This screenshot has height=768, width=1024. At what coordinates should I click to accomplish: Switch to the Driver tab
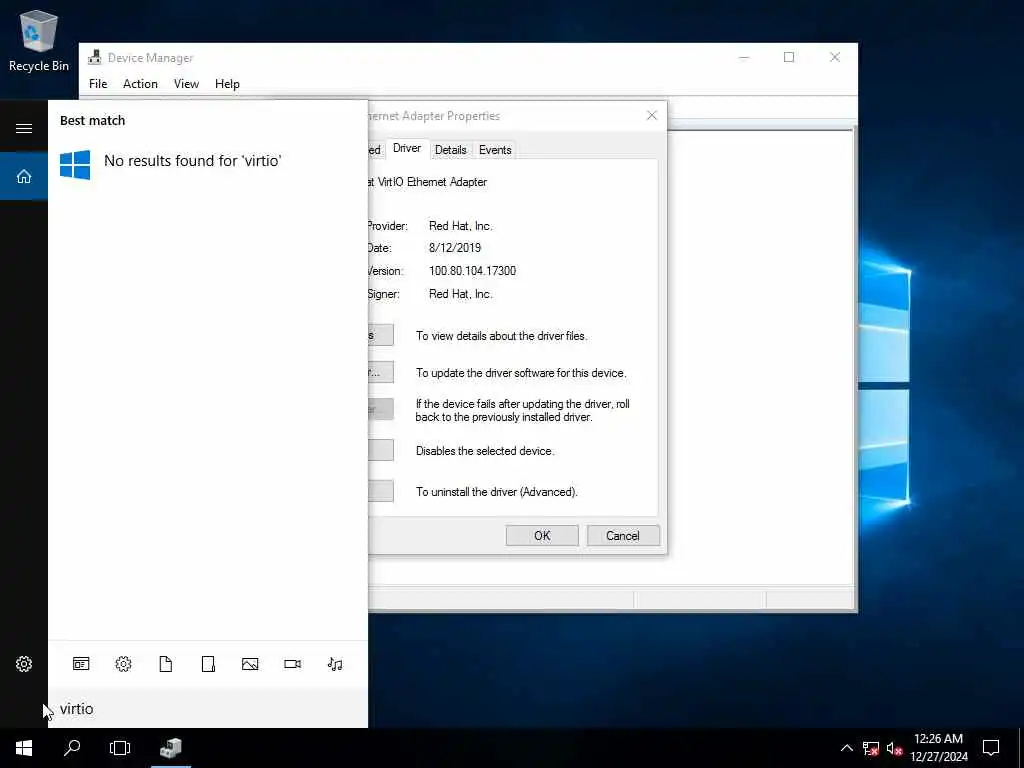pyautogui.click(x=407, y=148)
